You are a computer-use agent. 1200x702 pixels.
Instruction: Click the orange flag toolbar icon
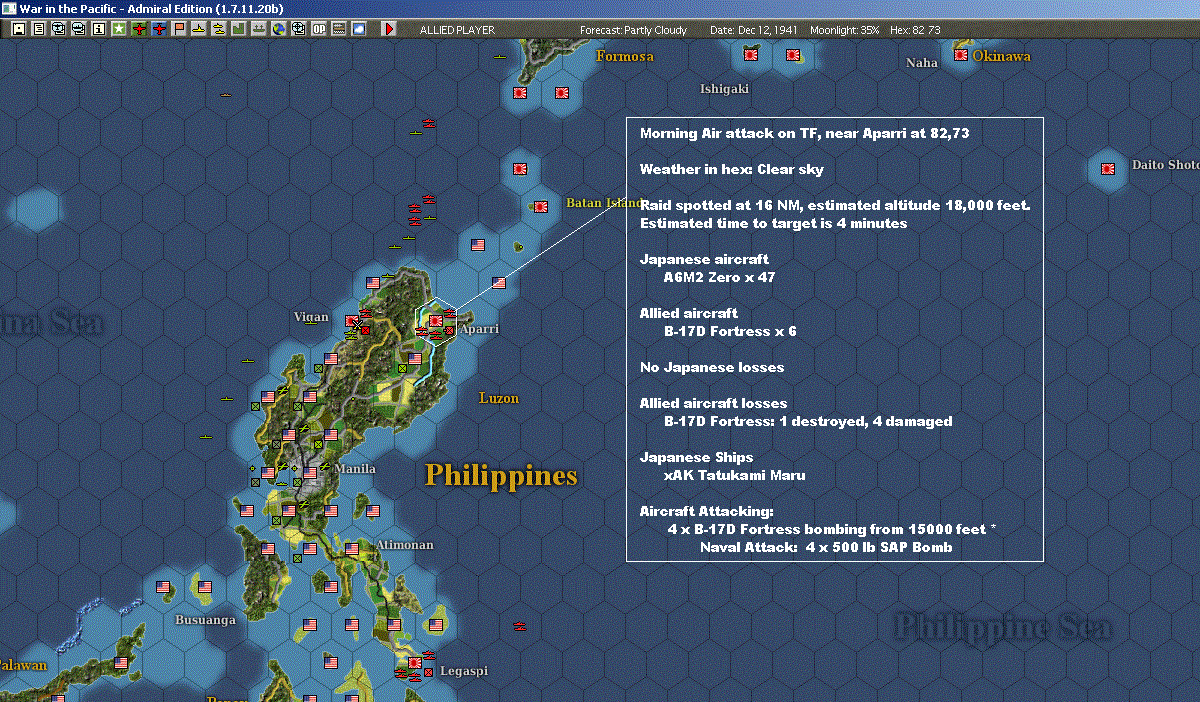coord(179,29)
